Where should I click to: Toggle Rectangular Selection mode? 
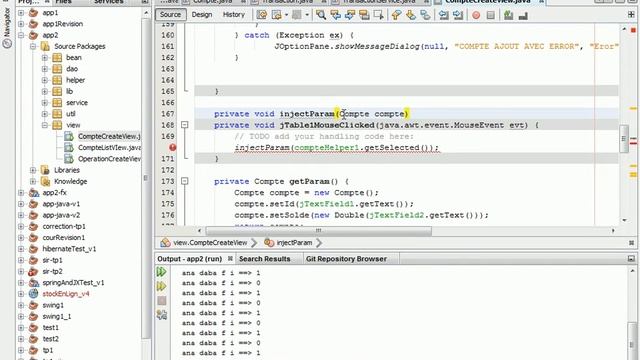(378, 16)
